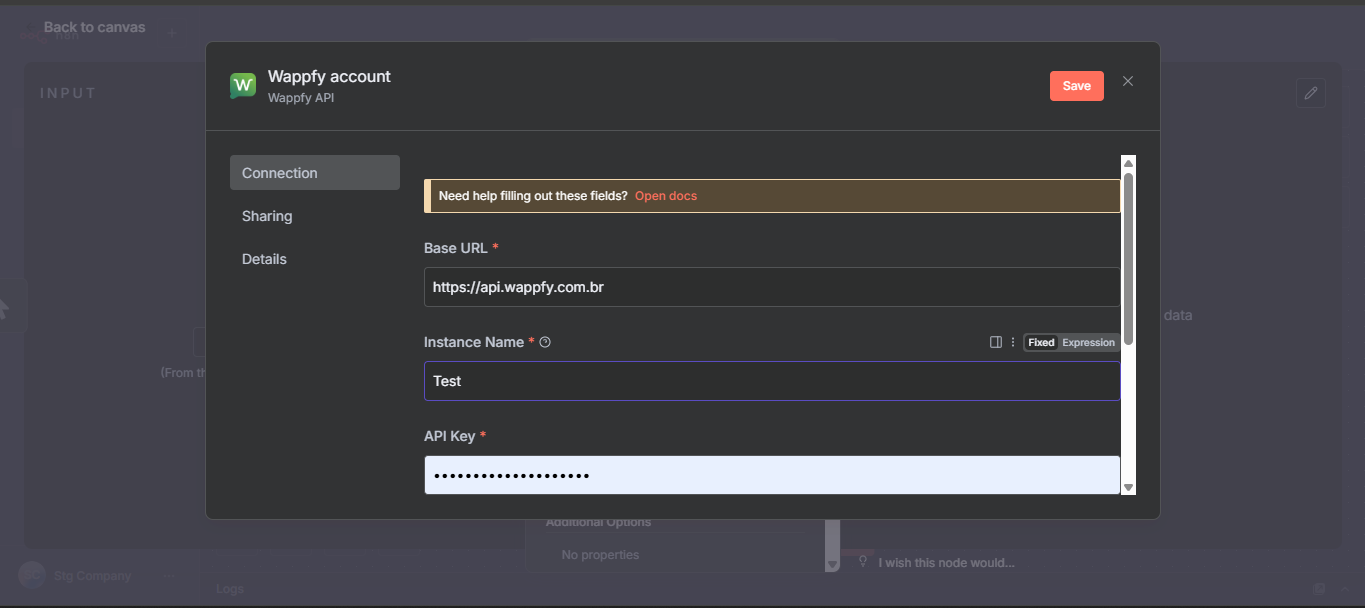Click the panel icon beside Instance Name options
This screenshot has width=1365, height=608.
[996, 342]
